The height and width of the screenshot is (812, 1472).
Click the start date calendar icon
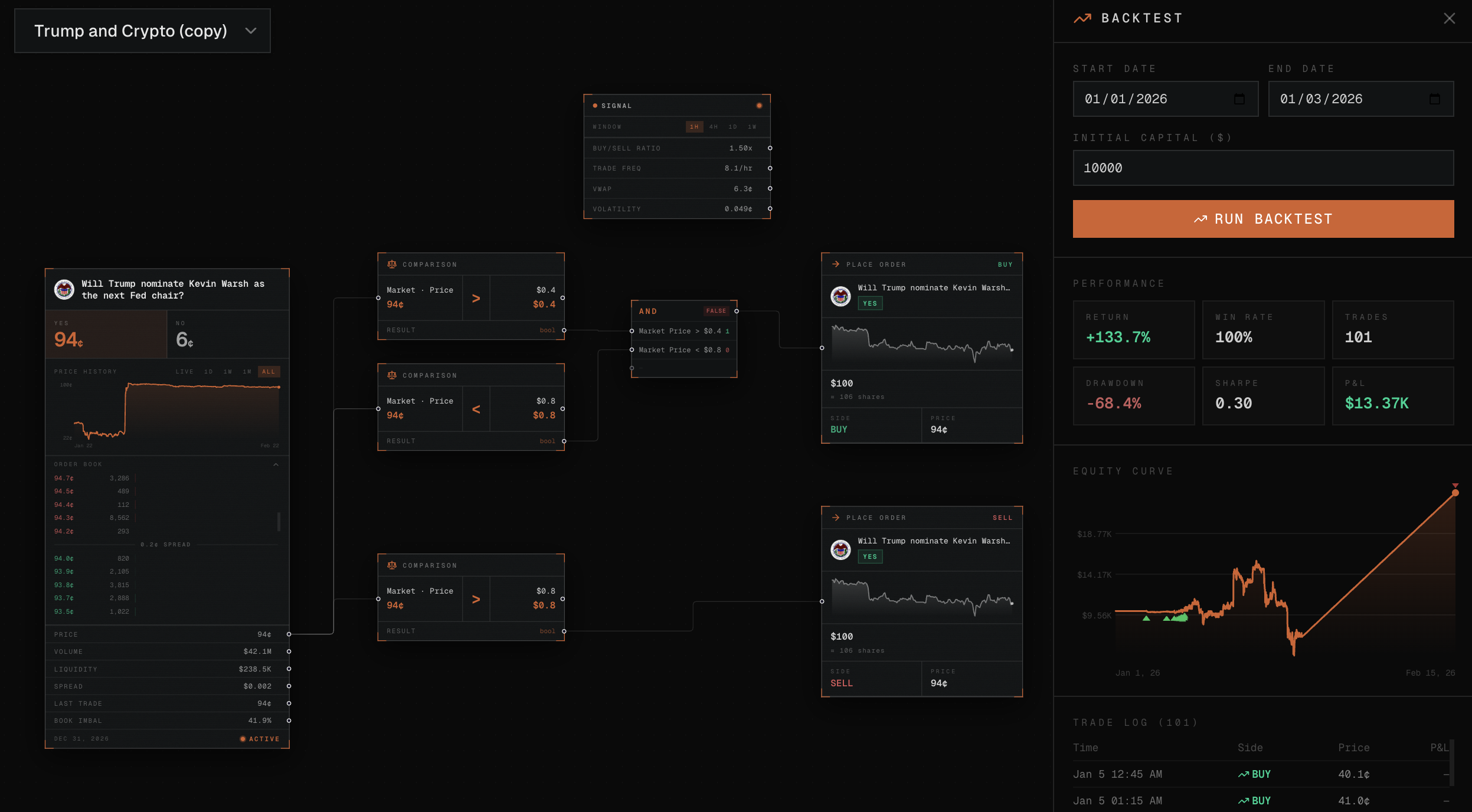pyautogui.click(x=1239, y=99)
